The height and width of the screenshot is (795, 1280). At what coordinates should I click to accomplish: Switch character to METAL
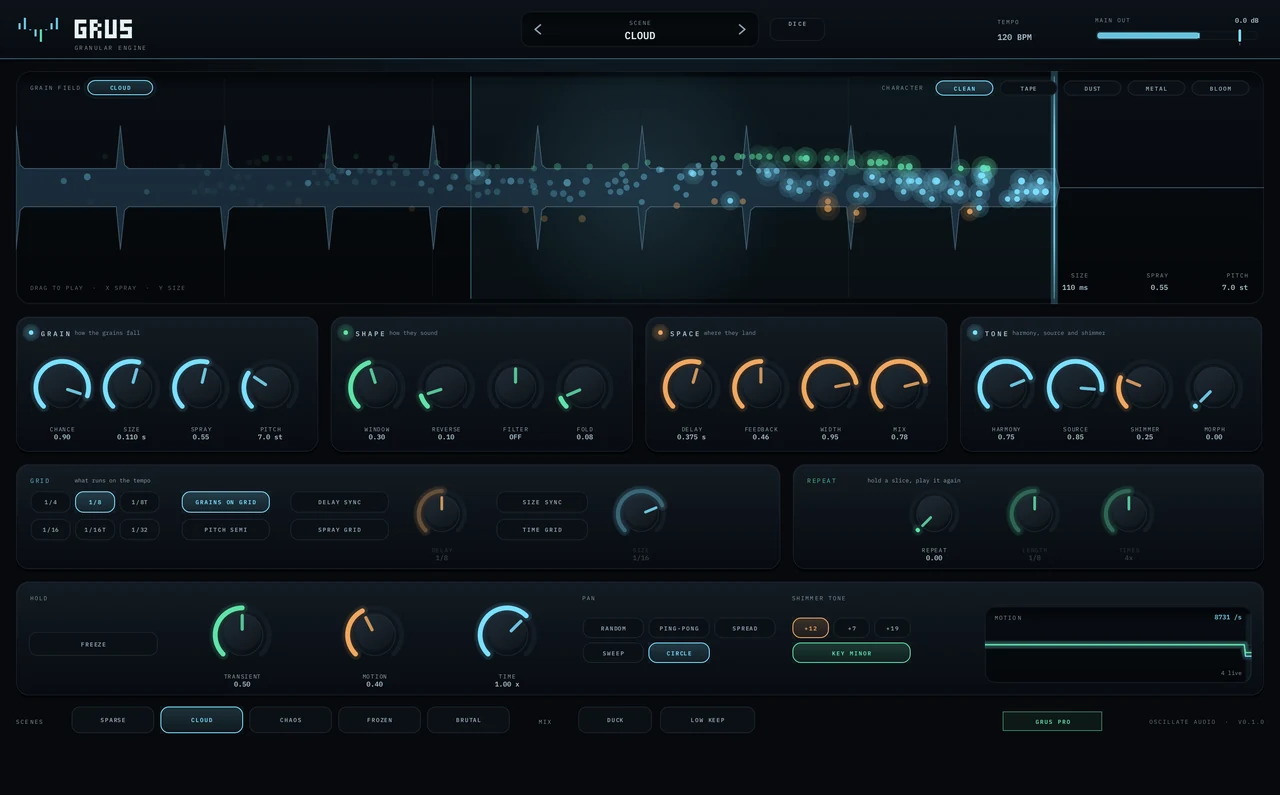1156,88
